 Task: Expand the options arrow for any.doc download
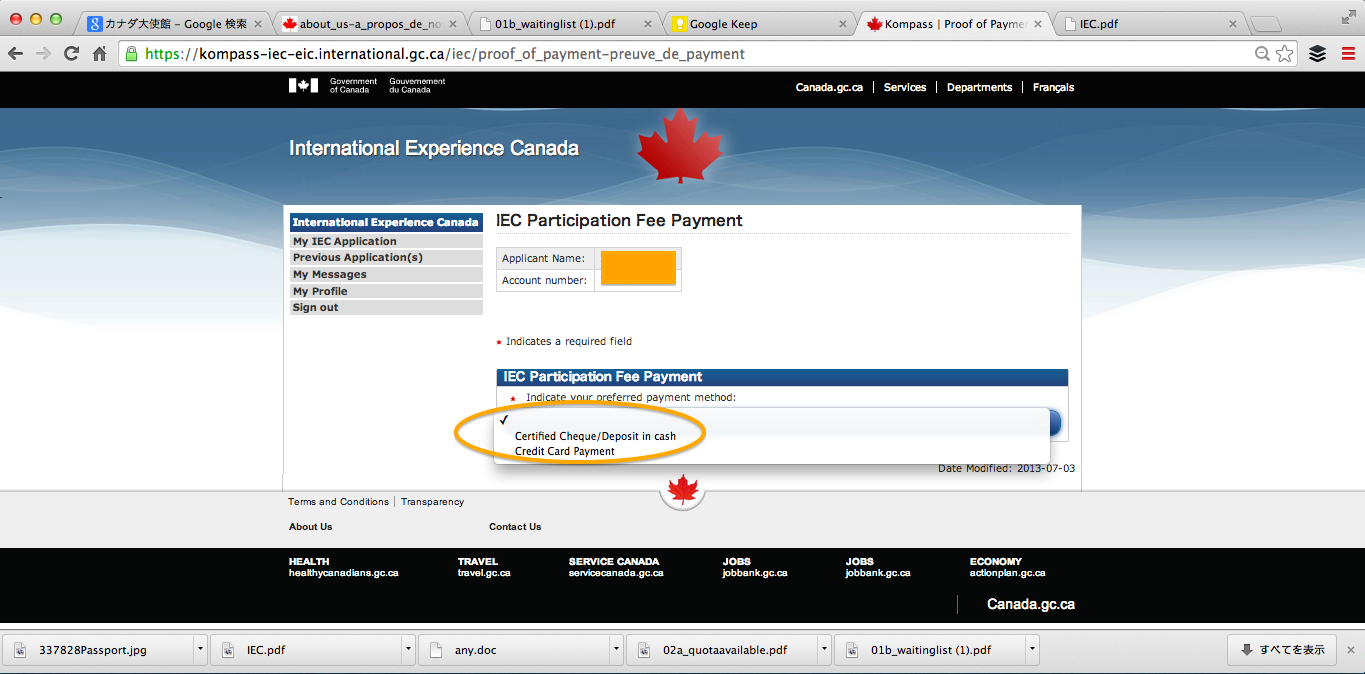(x=615, y=650)
